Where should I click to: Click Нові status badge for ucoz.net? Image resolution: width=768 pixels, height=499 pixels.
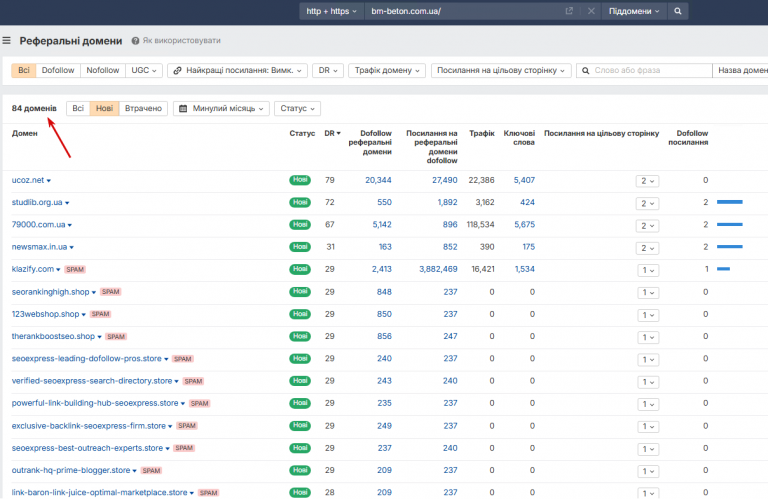pyautogui.click(x=300, y=180)
